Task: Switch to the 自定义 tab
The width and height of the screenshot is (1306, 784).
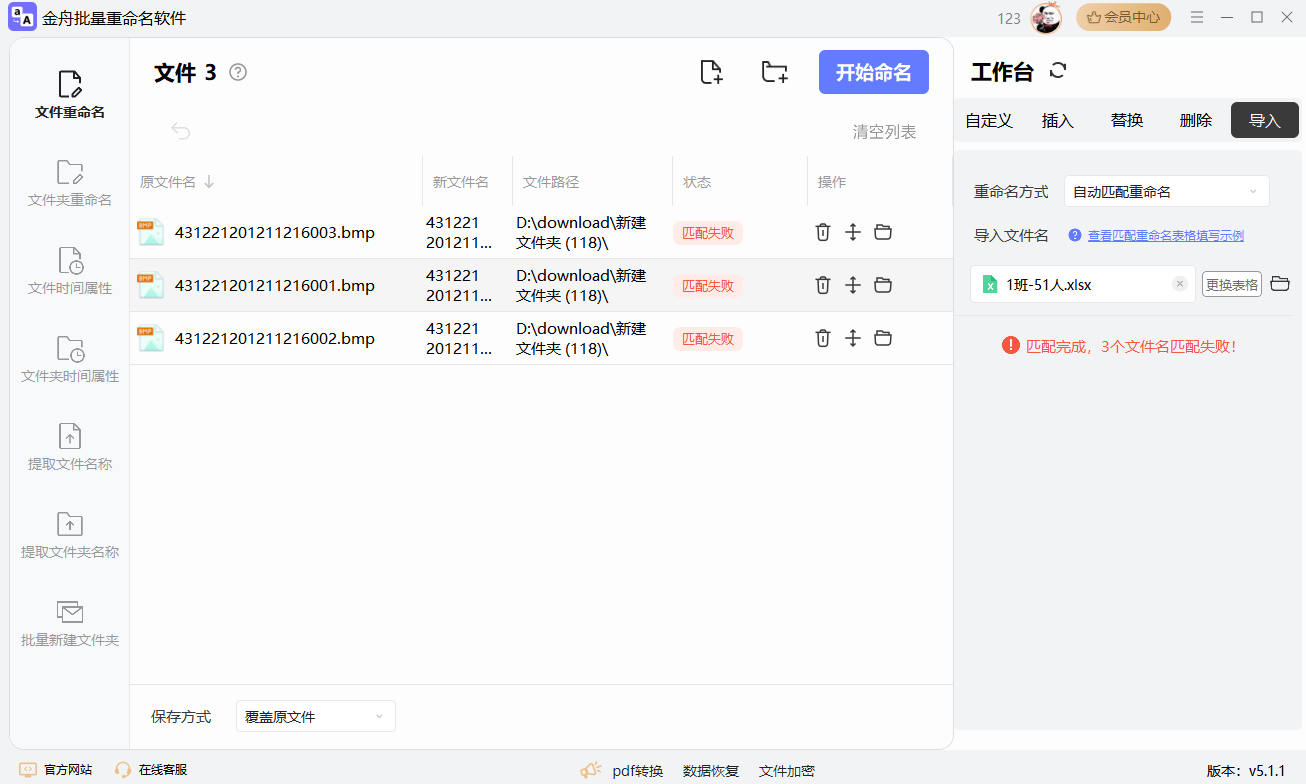Action: point(989,120)
